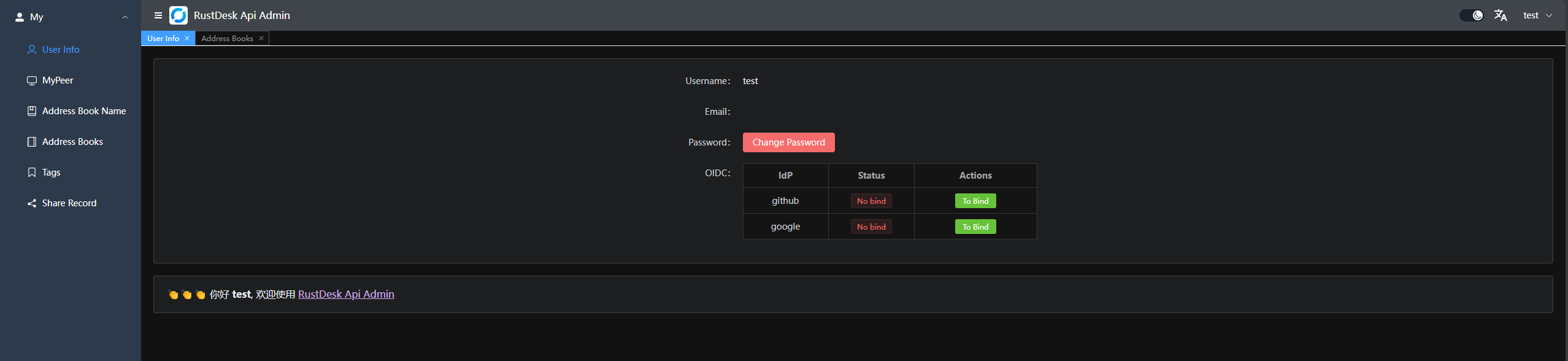Collapse sidebar with hamburger menu icon

pos(158,15)
